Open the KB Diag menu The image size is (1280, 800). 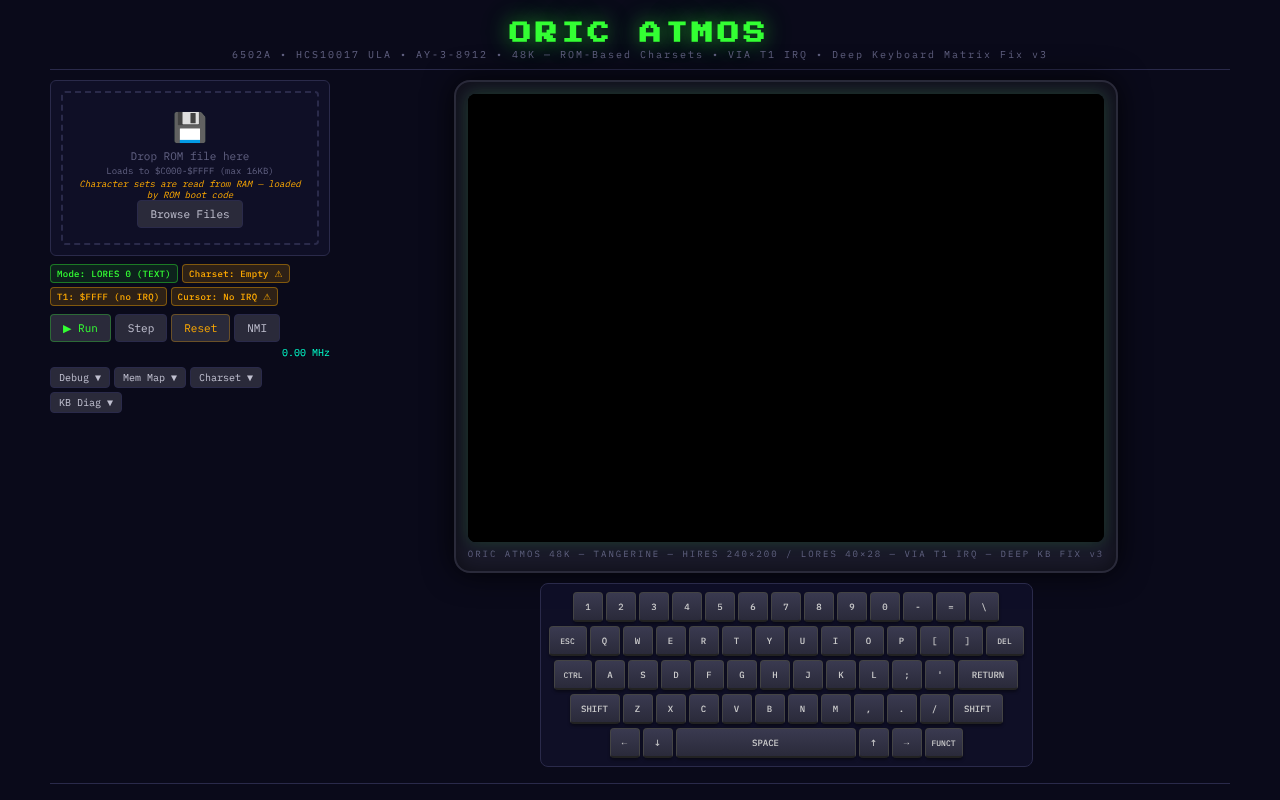[x=85, y=402]
